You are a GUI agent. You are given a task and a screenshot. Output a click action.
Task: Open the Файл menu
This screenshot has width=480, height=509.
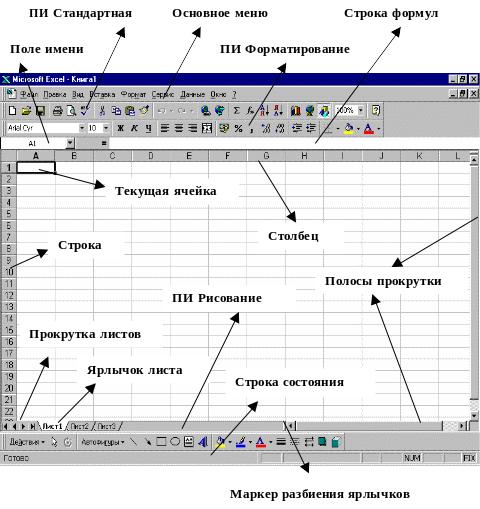[29, 95]
